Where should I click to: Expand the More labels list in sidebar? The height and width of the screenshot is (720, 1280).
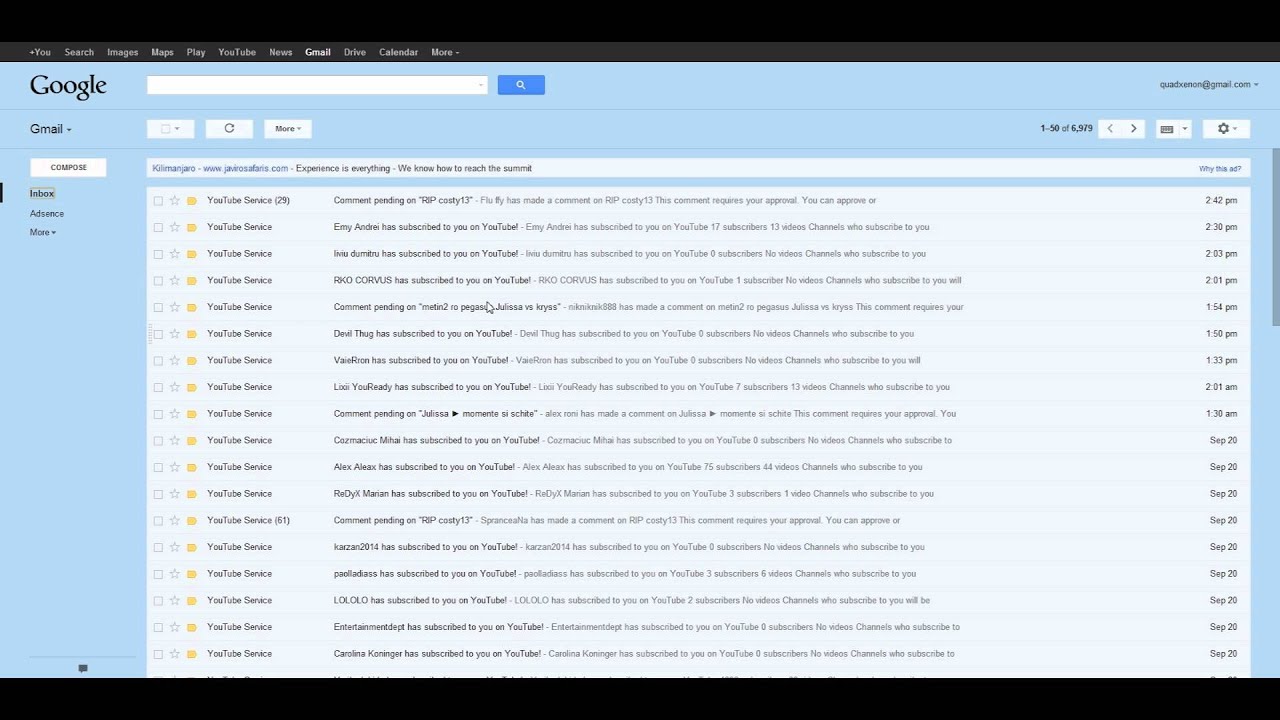(x=43, y=232)
